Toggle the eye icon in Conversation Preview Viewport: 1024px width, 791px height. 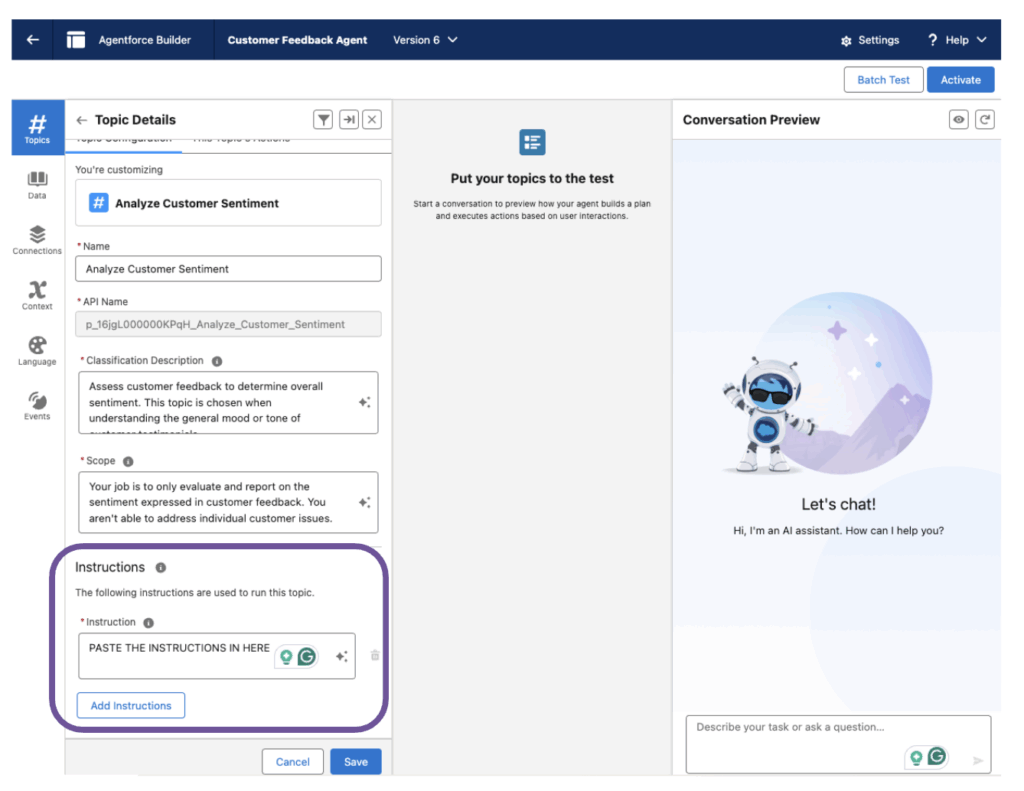pyautogui.click(x=959, y=120)
